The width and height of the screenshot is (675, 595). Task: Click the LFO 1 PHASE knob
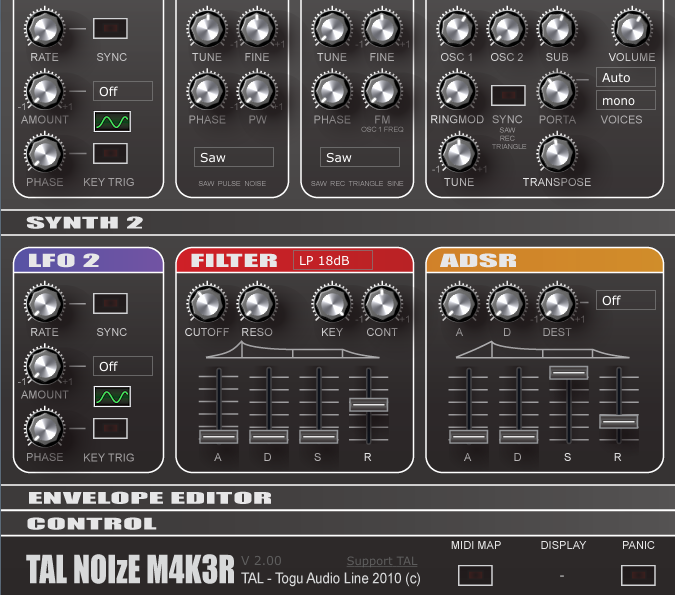tap(44, 154)
